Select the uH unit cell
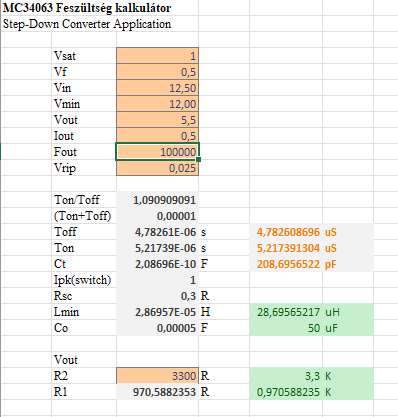The height and width of the screenshot is (417, 398). tap(348, 312)
